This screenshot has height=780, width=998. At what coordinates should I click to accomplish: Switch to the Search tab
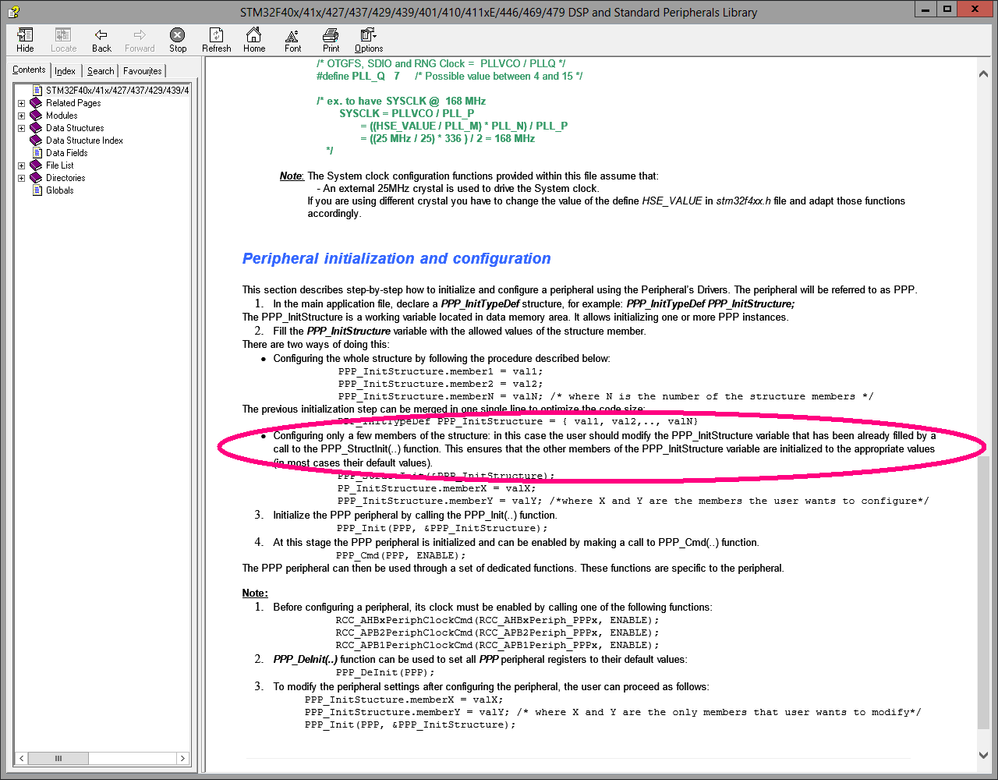tap(101, 71)
